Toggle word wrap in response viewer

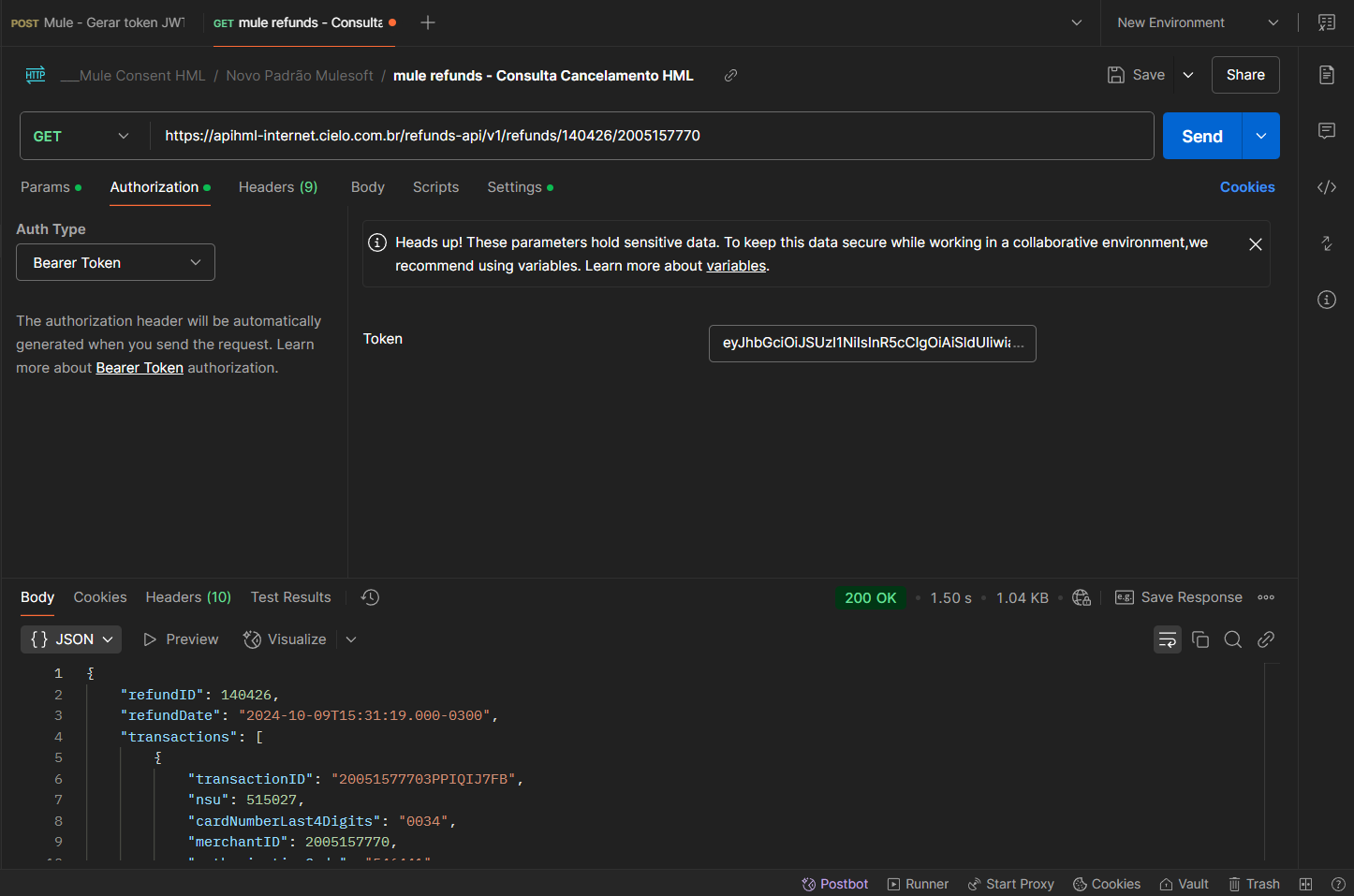(x=1168, y=639)
